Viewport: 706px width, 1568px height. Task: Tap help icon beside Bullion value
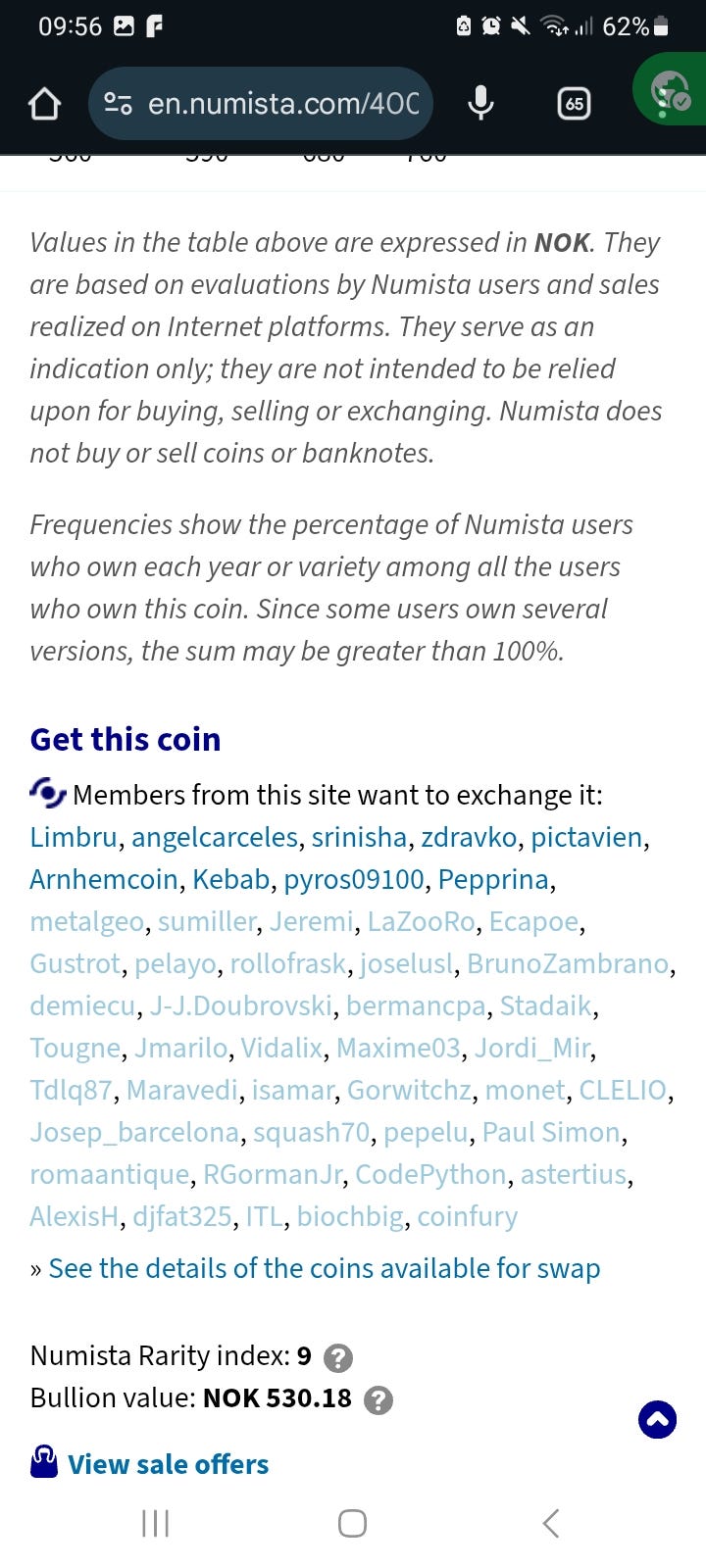tap(378, 1399)
